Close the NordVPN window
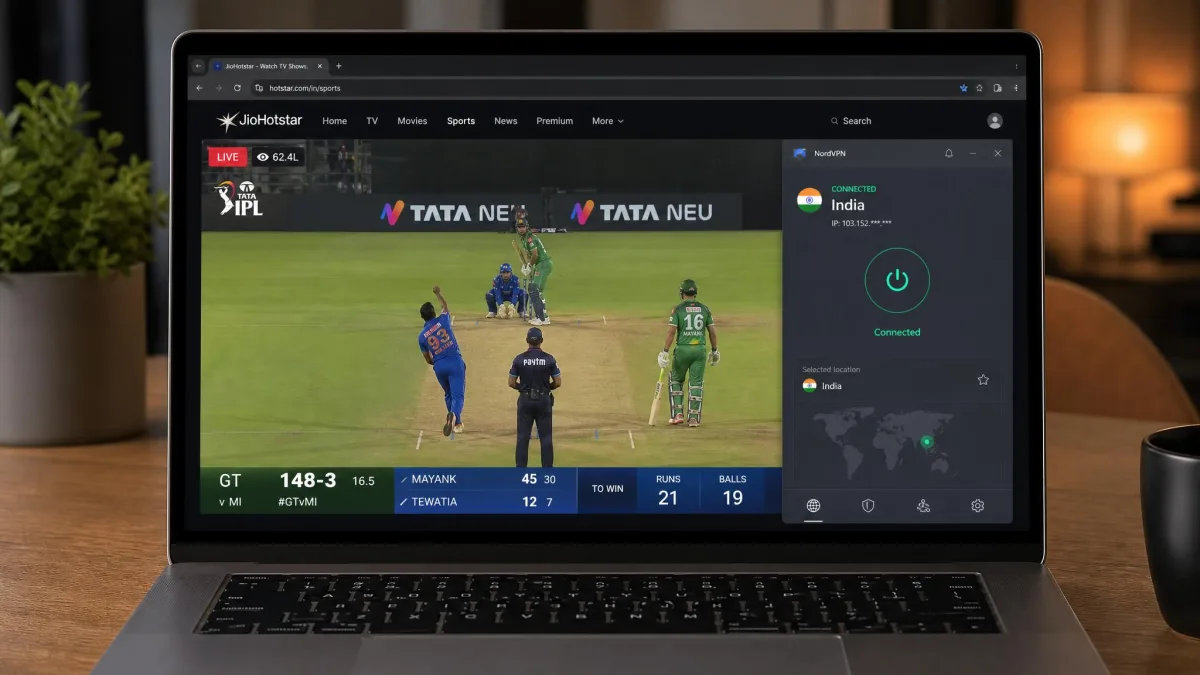1200x675 pixels. tap(997, 153)
